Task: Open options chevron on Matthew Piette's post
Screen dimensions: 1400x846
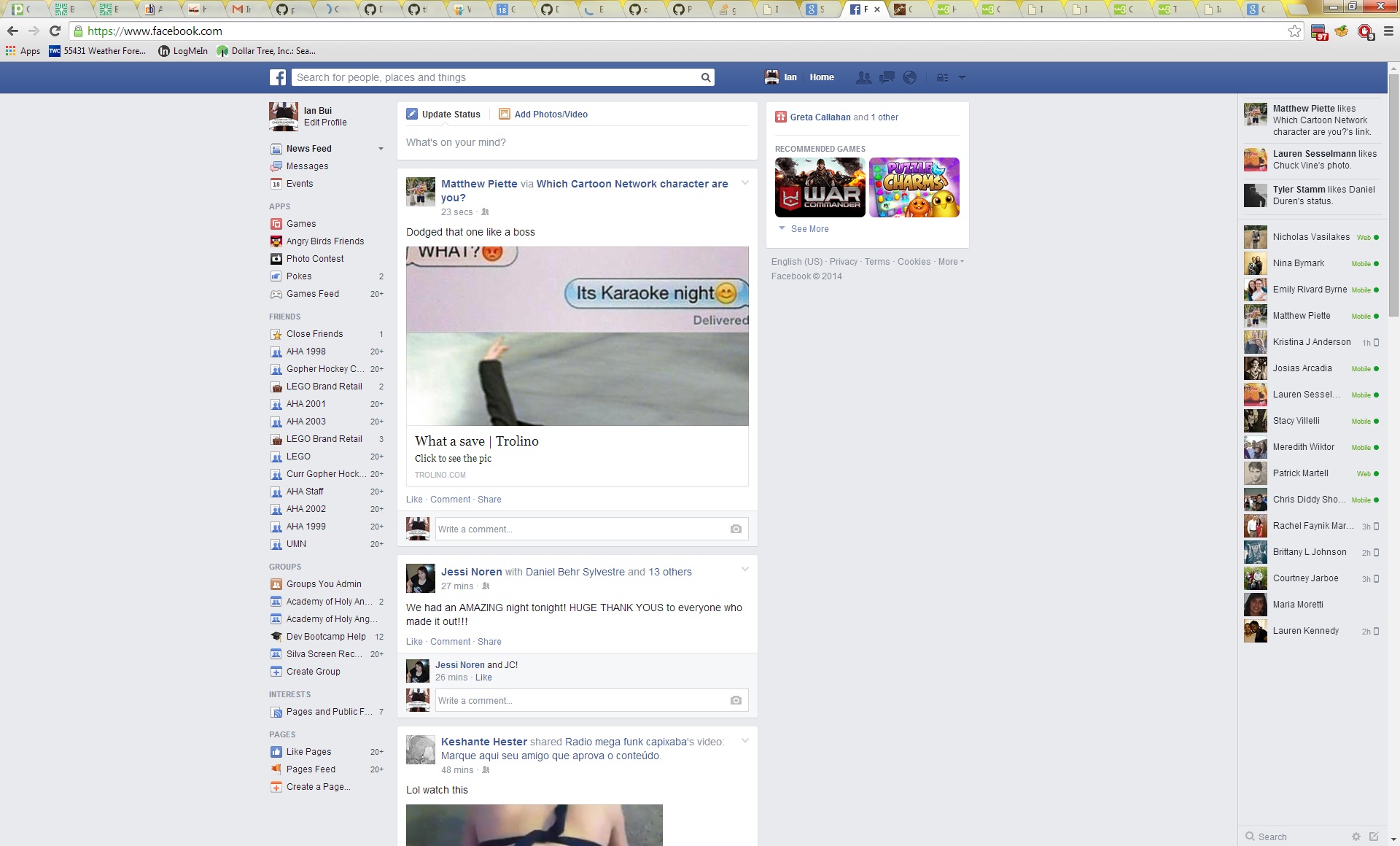Action: click(x=744, y=182)
